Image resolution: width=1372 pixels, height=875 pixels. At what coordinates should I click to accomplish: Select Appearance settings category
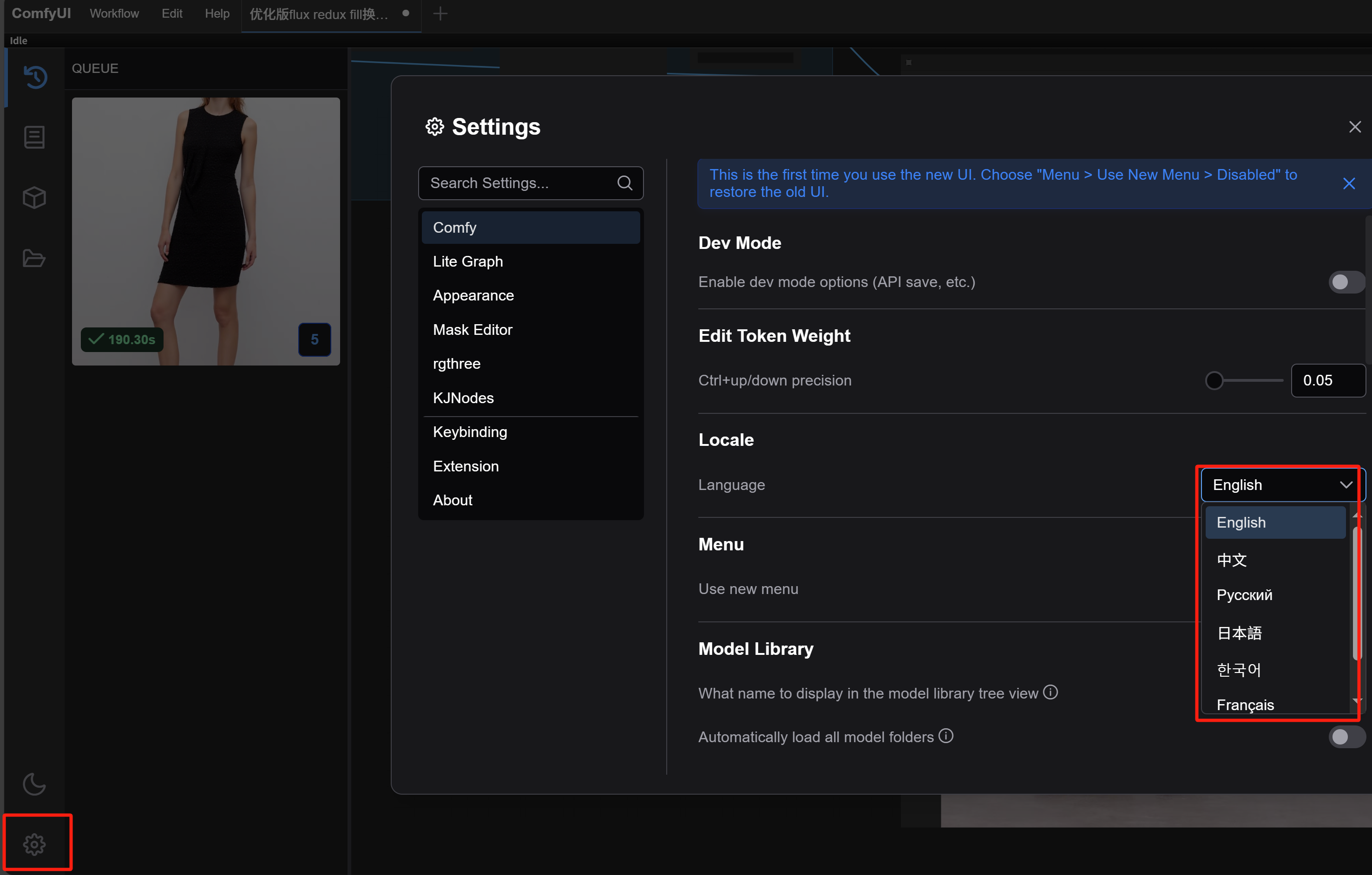(x=473, y=295)
